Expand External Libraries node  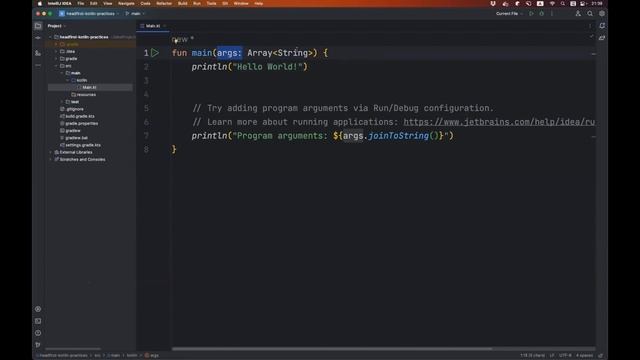(x=51, y=152)
